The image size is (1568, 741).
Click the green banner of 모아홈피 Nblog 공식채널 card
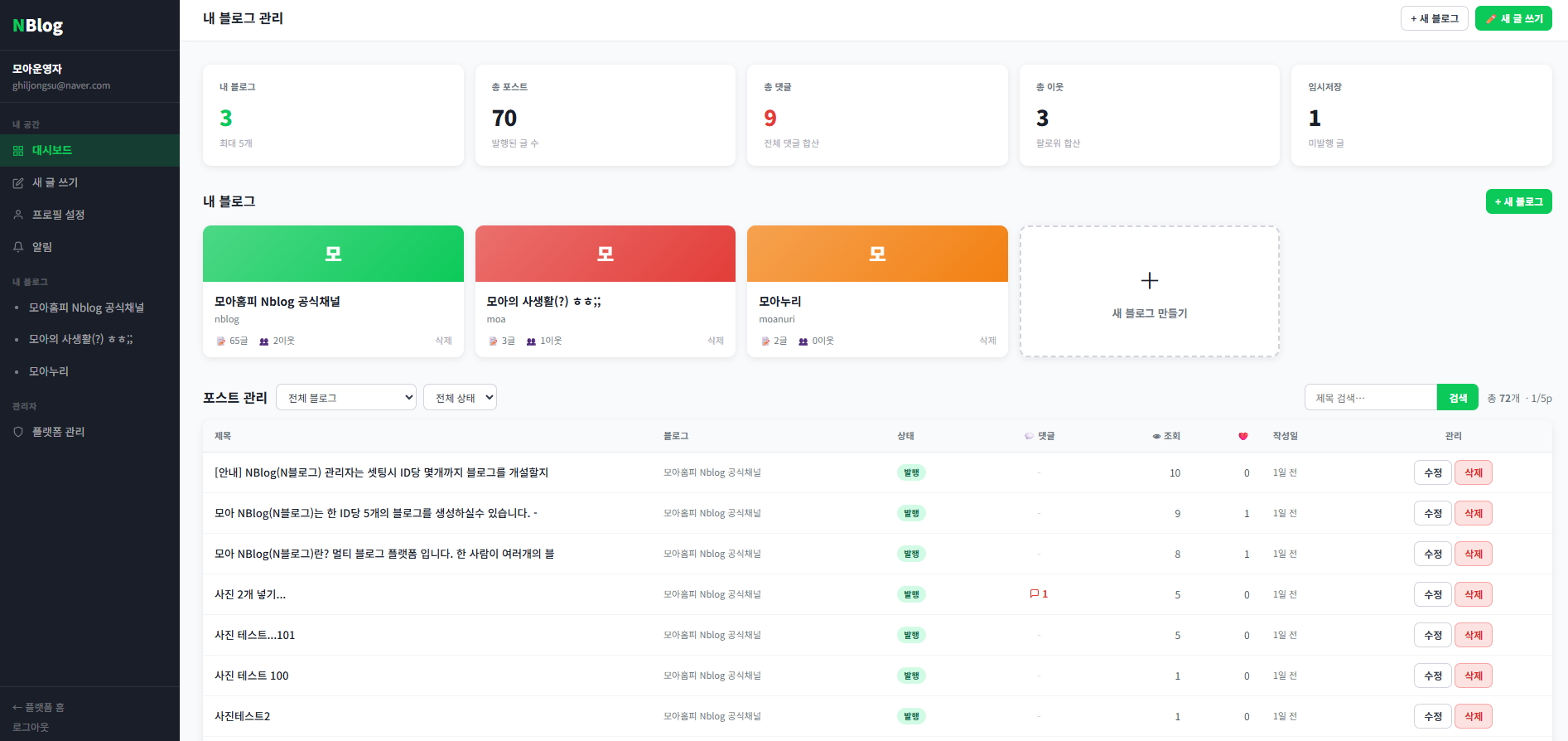pyautogui.click(x=333, y=254)
